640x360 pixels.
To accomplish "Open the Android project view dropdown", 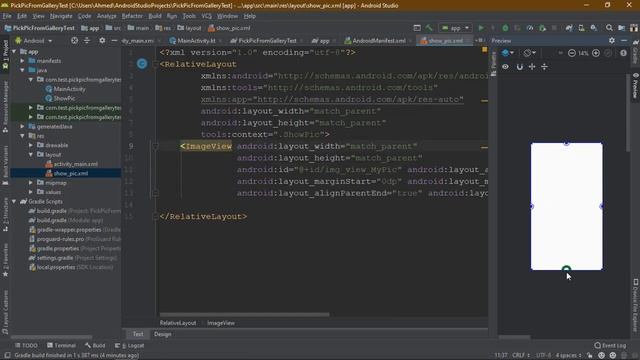I will point(34,41).
